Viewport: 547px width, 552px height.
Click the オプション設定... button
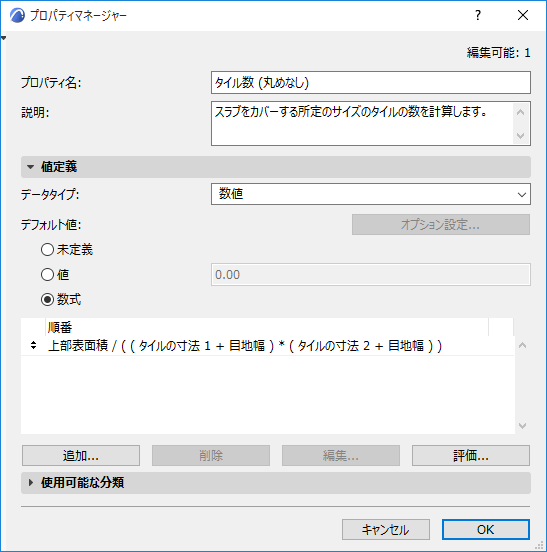pyautogui.click(x=441, y=225)
